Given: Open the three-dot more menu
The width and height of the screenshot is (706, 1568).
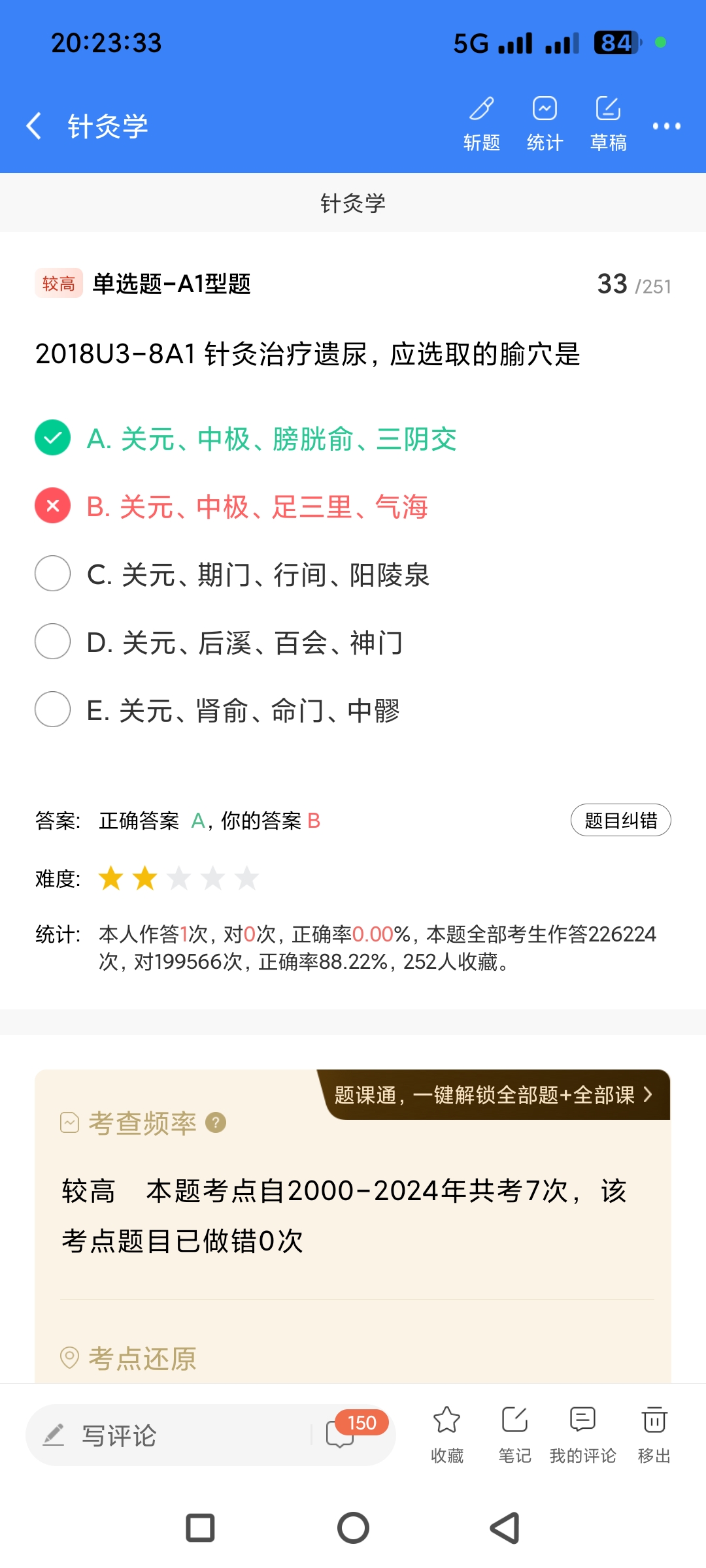Looking at the screenshot, I should (666, 126).
